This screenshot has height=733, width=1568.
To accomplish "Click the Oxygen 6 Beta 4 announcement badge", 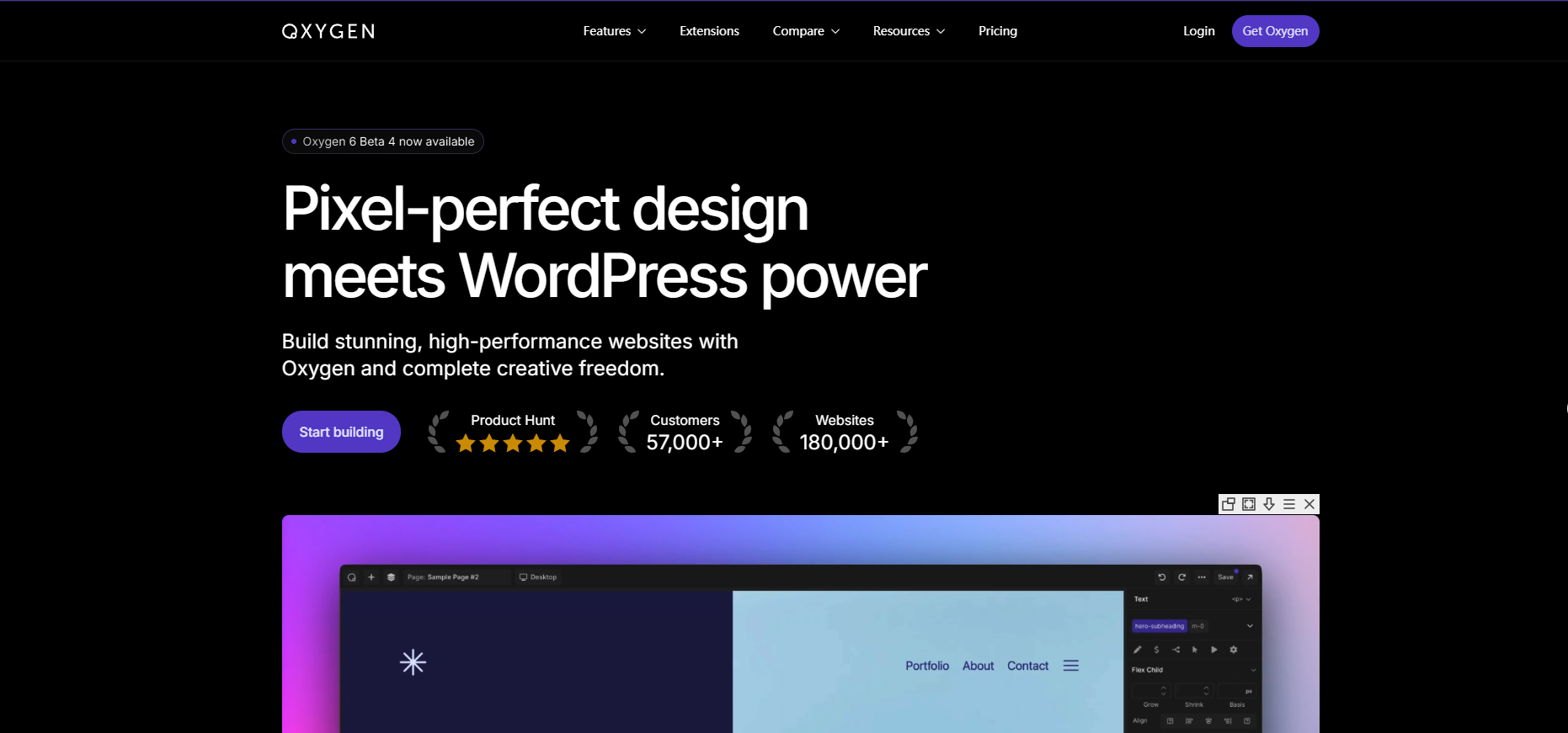I will (x=383, y=141).
